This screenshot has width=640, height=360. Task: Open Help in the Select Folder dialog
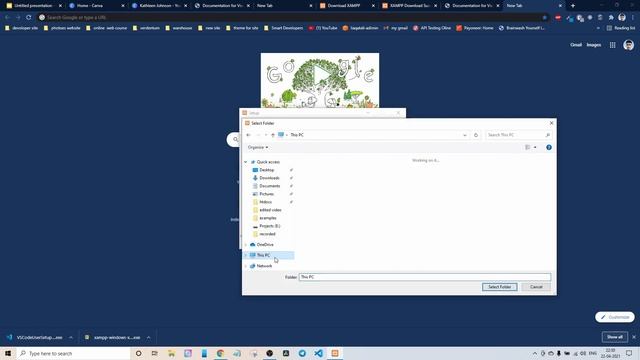pyautogui.click(x=549, y=147)
